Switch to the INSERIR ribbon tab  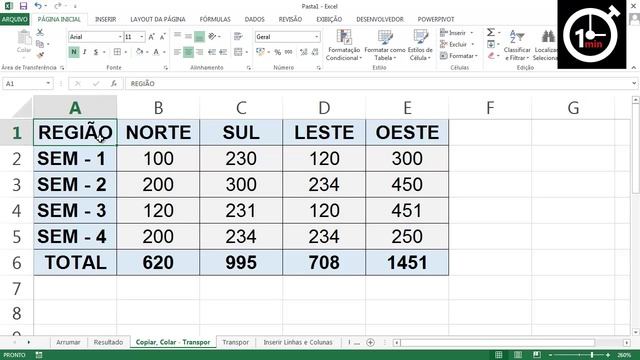[105, 19]
